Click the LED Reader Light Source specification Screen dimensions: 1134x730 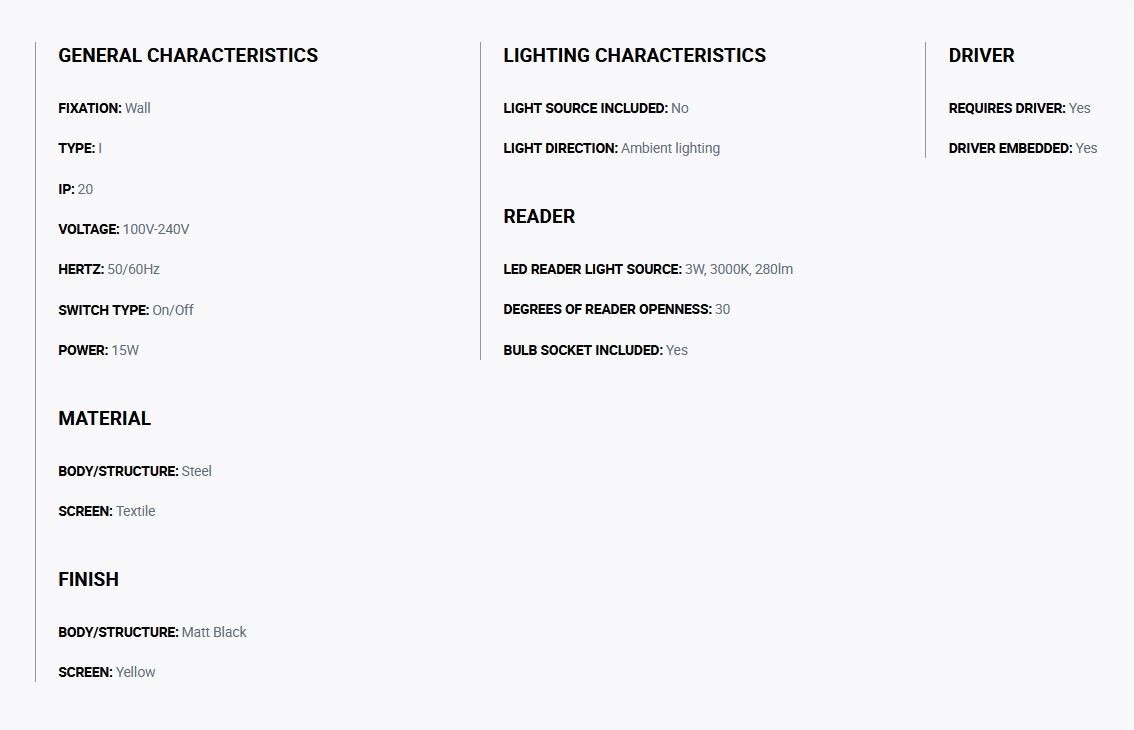pos(648,269)
